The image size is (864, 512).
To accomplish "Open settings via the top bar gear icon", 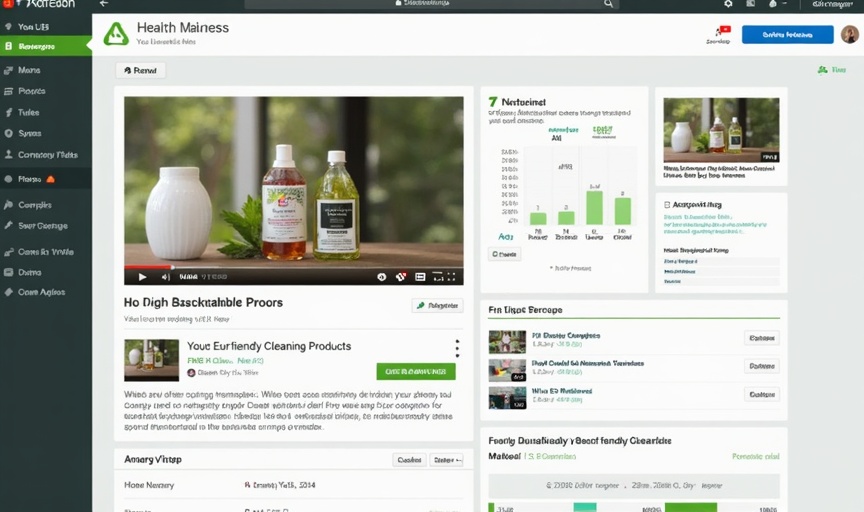I will (728, 4).
